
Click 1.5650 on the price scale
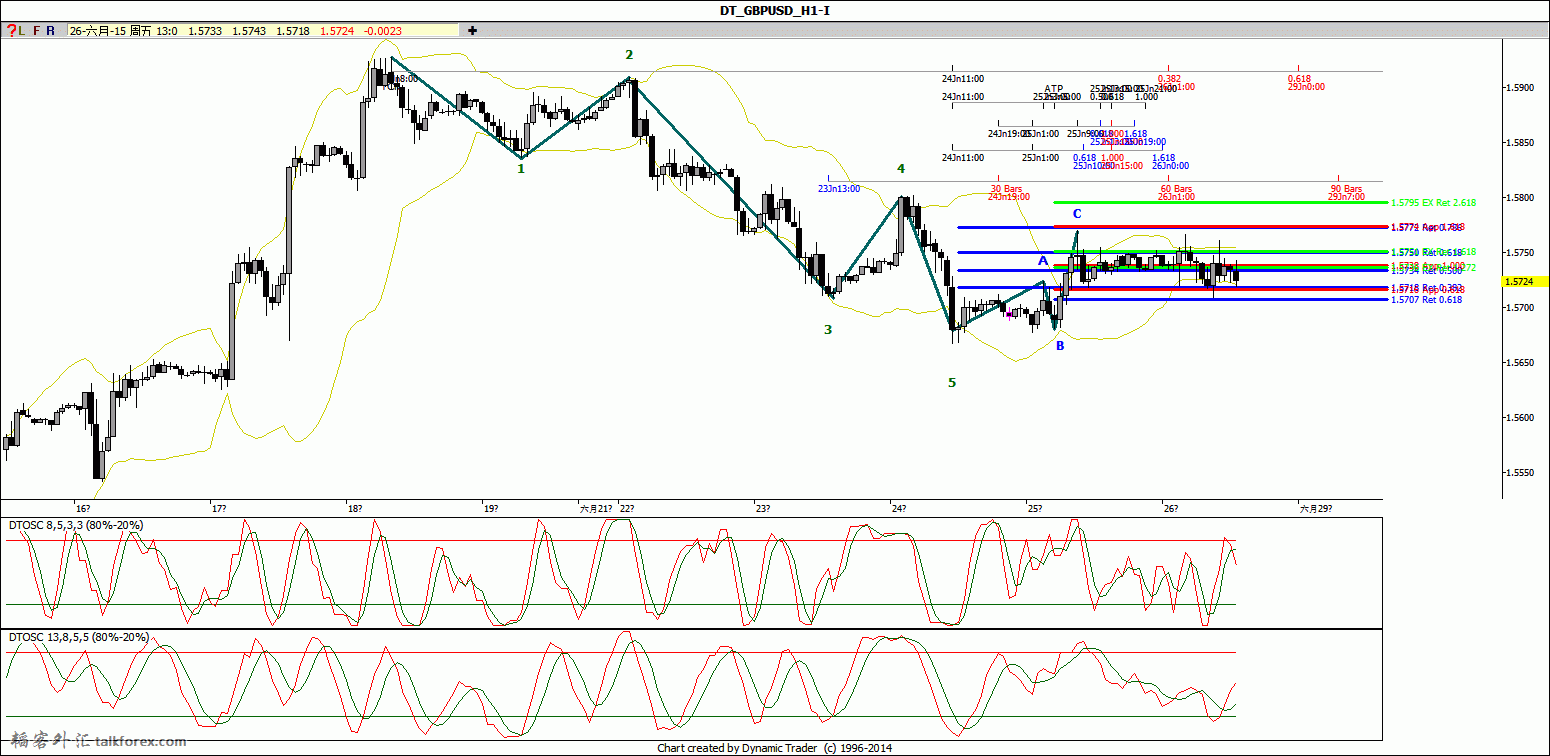coord(1520,362)
